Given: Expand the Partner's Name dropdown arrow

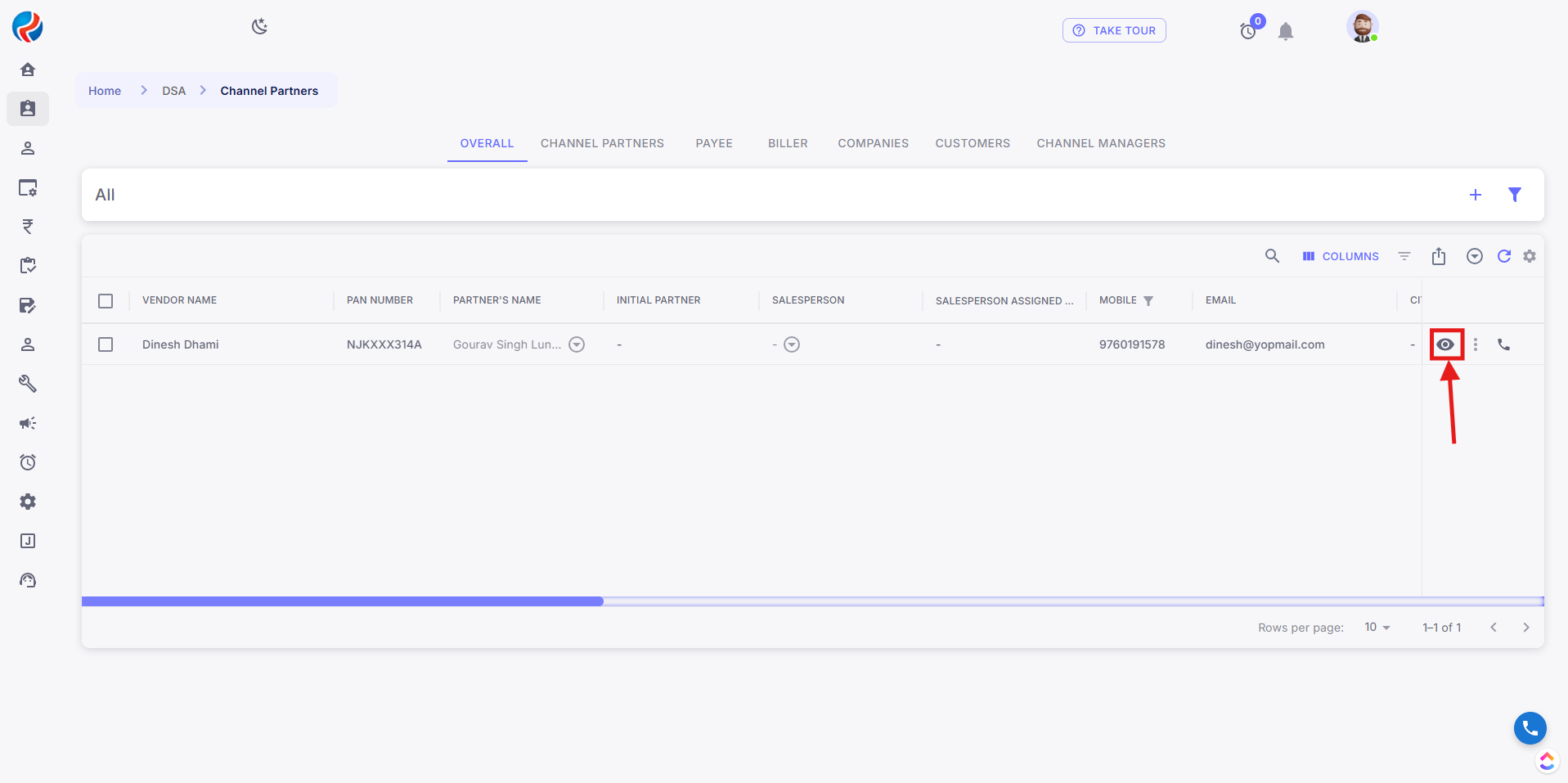Looking at the screenshot, I should point(577,344).
